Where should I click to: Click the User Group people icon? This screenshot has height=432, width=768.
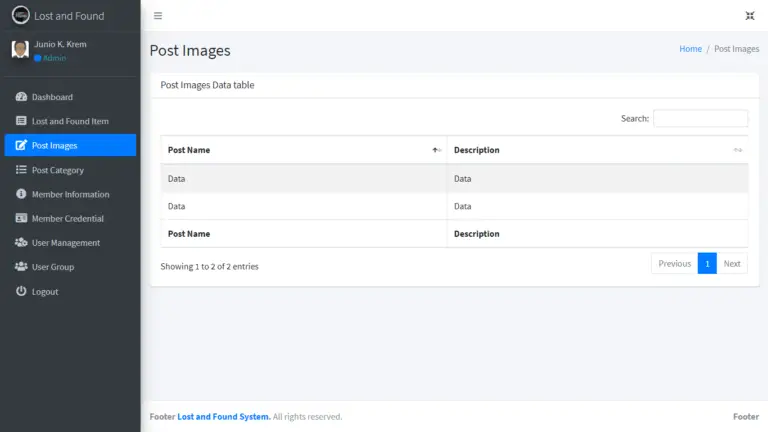pos(21,266)
